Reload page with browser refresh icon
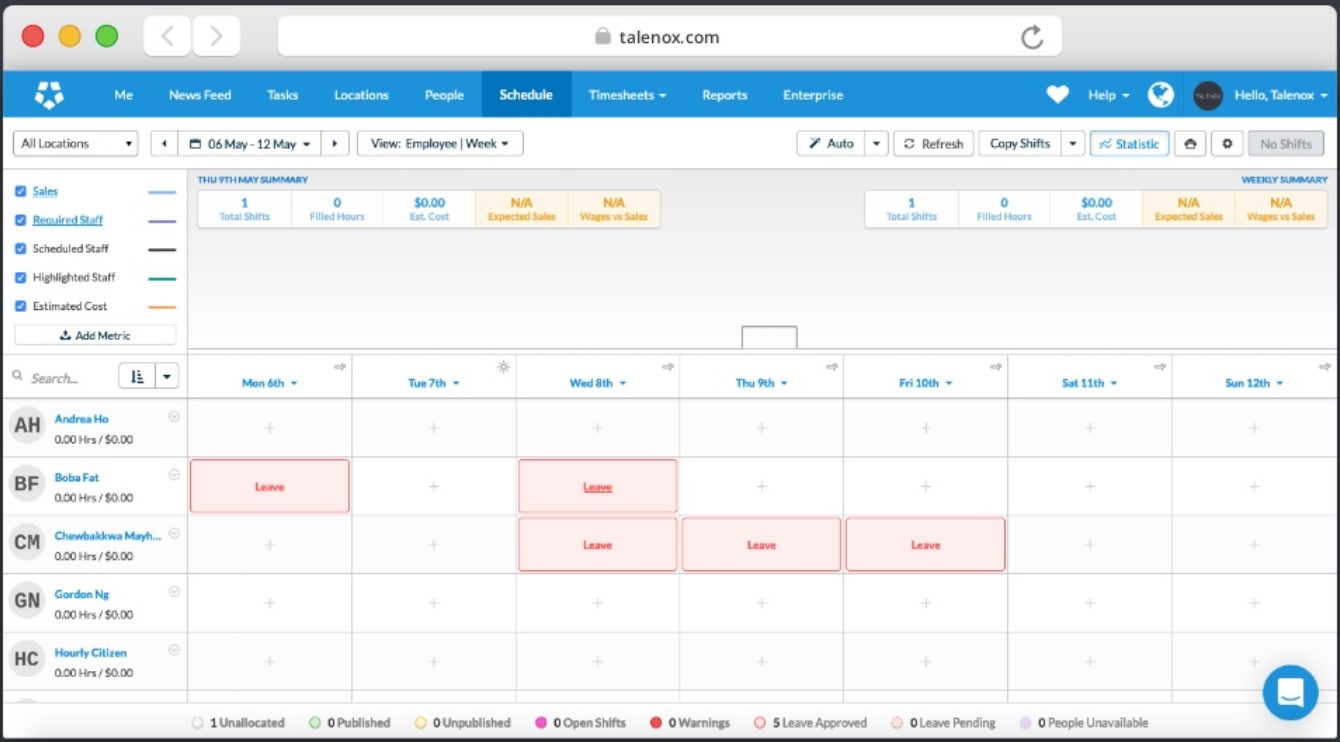Viewport: 1340px width, 742px height. 1031,38
